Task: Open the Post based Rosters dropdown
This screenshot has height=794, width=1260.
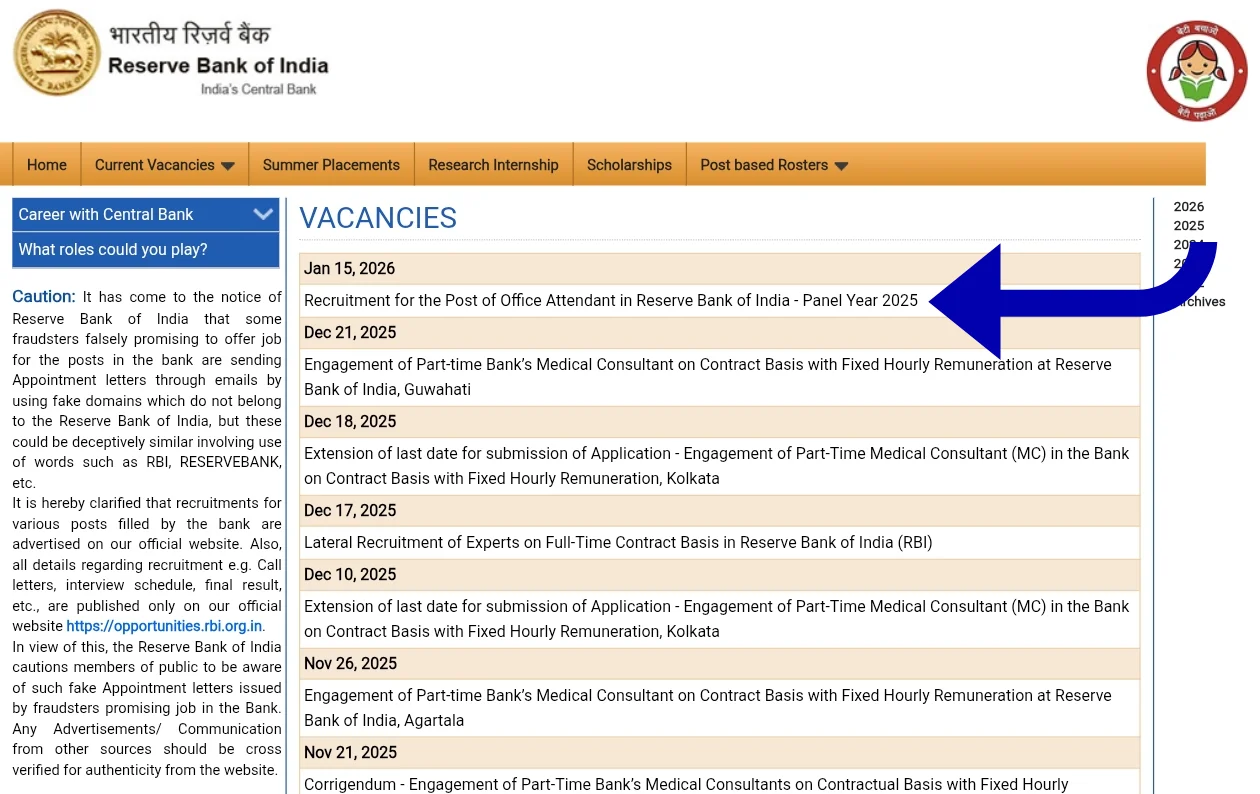Action: click(x=773, y=165)
